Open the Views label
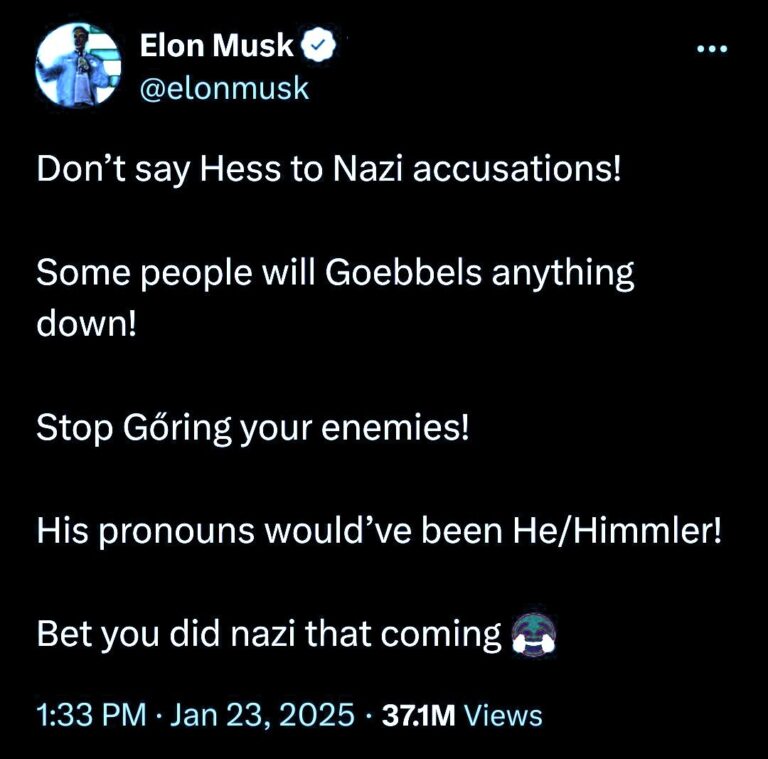This screenshot has width=768, height=759. [x=504, y=715]
